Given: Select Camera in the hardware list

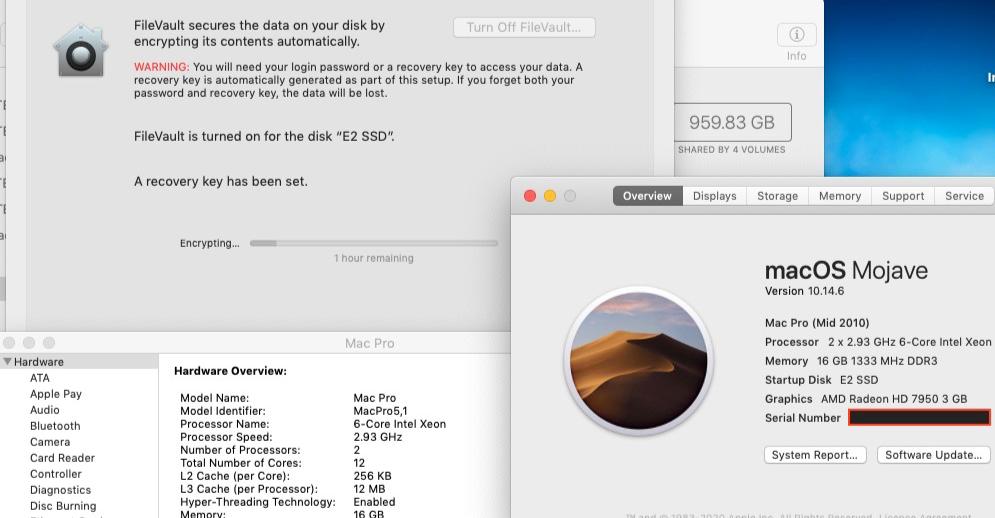Looking at the screenshot, I should point(50,442).
